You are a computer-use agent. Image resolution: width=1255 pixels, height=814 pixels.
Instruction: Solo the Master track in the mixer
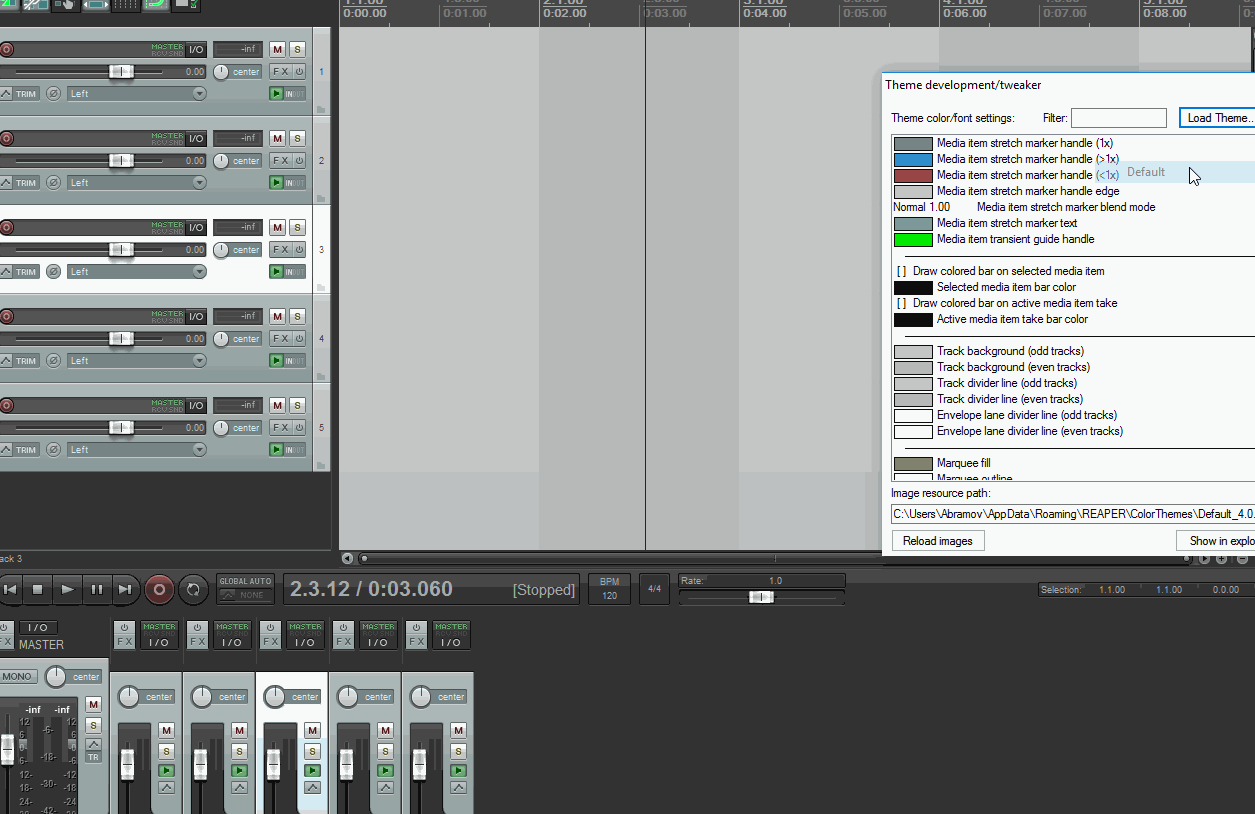(93, 725)
